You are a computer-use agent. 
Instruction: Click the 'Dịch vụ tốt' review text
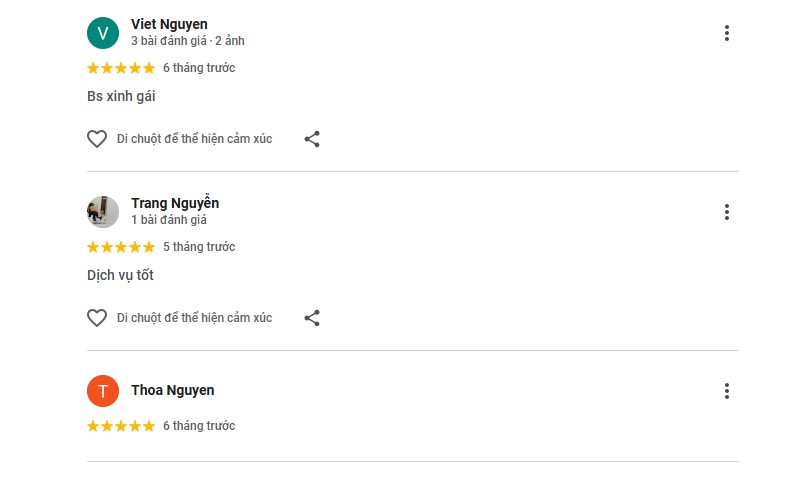click(x=120, y=275)
